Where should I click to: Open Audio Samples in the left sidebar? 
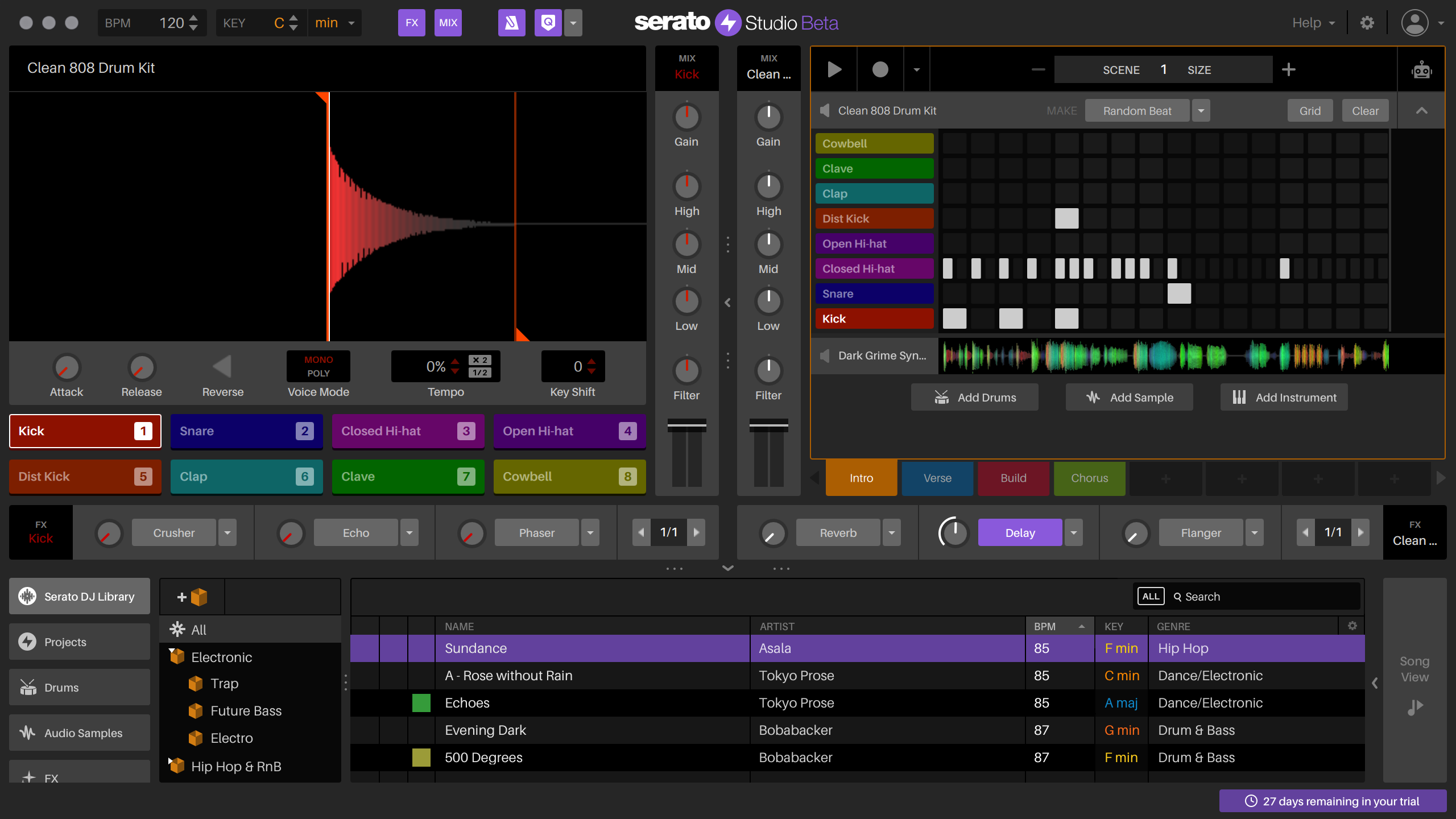79,733
